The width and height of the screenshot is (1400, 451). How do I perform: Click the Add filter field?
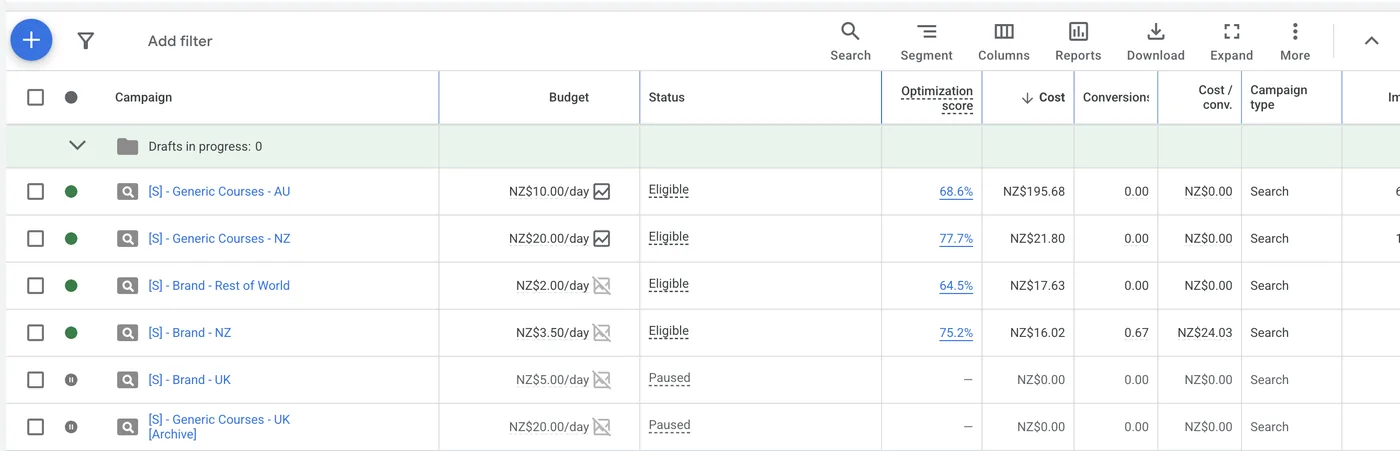coord(180,41)
